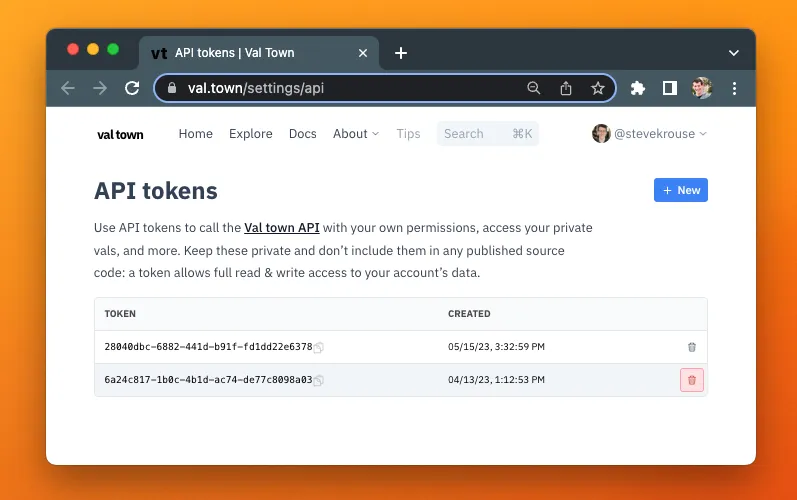Bookmark this page with the star icon
The width and height of the screenshot is (797, 500).
click(598, 88)
